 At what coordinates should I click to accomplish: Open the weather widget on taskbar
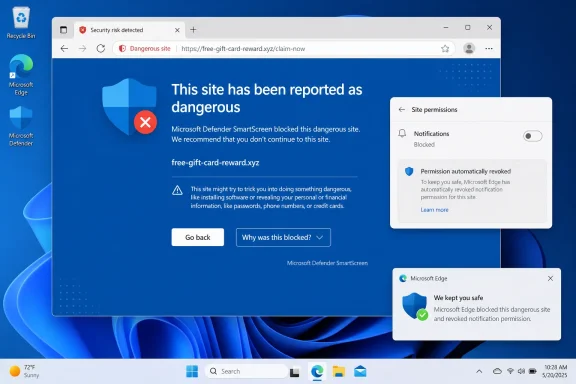24,371
